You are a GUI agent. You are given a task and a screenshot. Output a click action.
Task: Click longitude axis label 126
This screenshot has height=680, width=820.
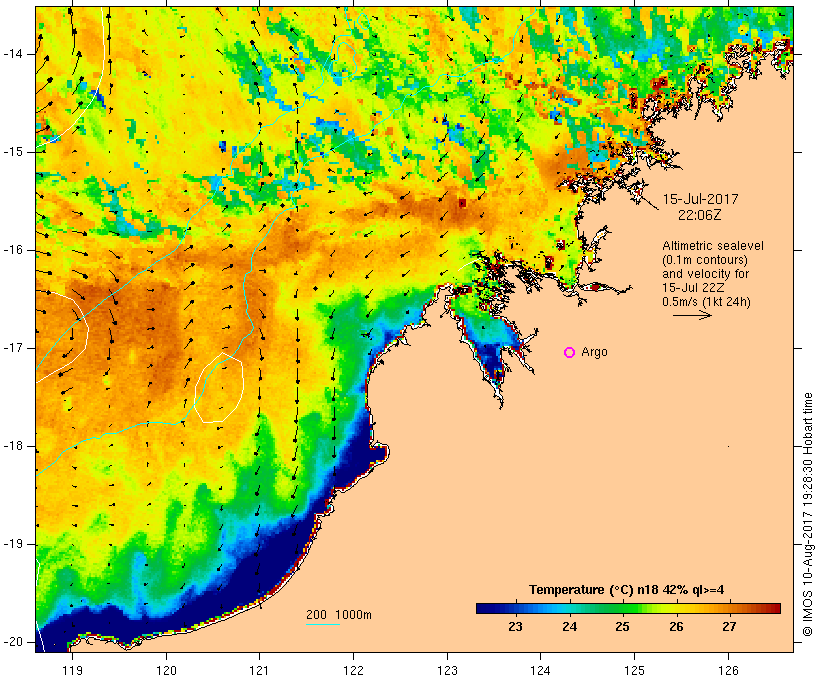728,670
